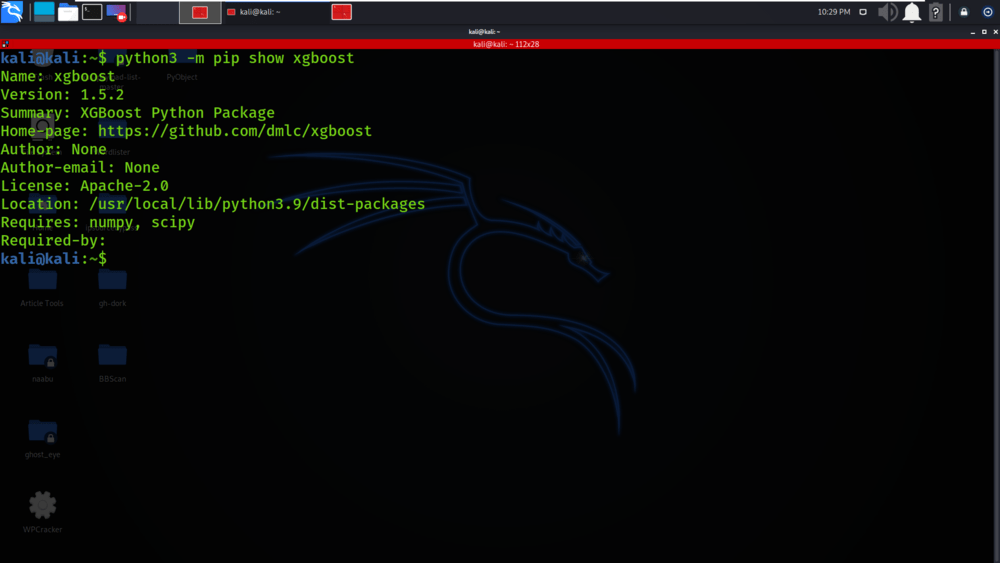Open the Kali dragon applications menu

pyautogui.click(x=11, y=11)
